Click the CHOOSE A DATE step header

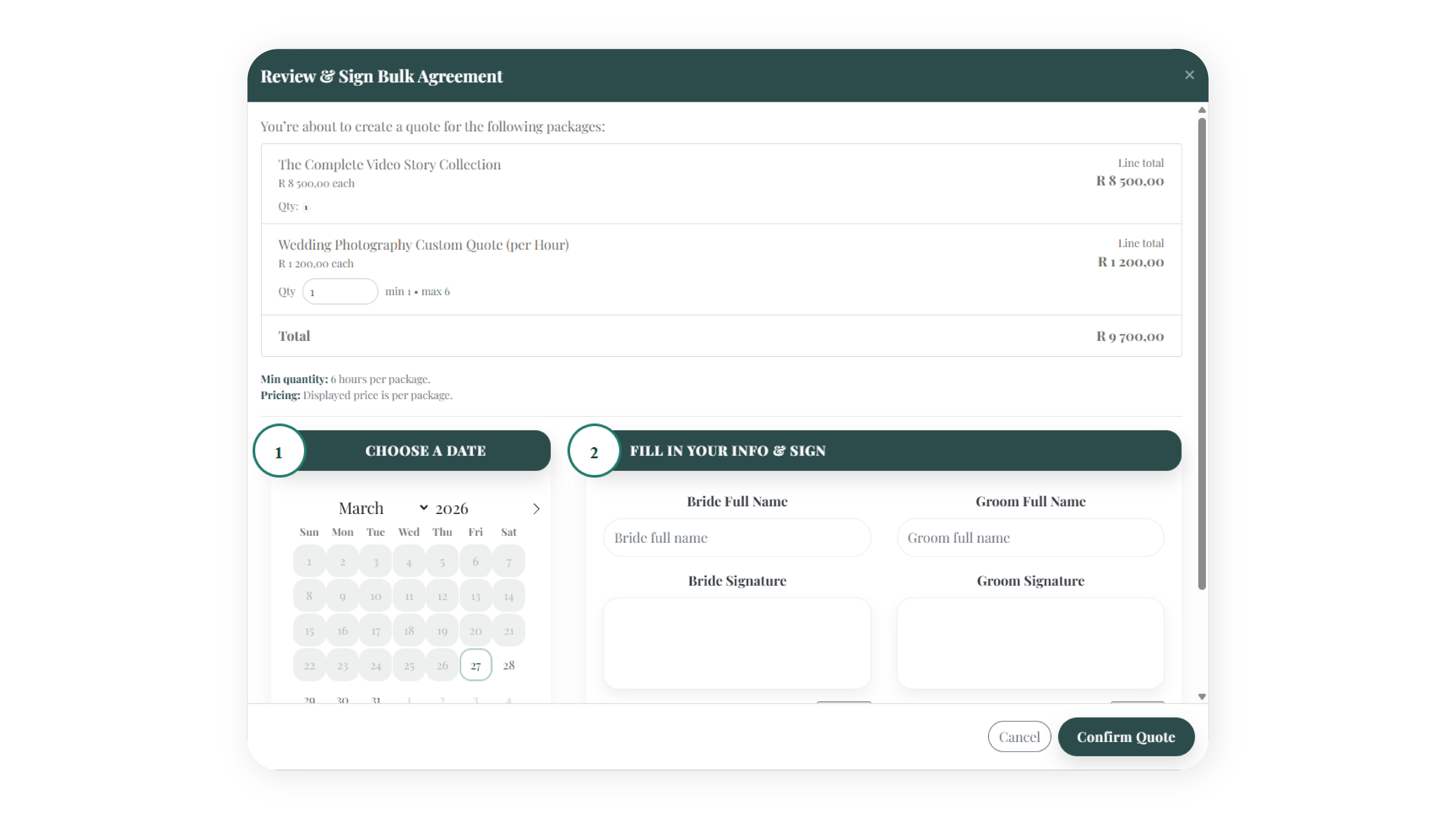click(x=426, y=450)
